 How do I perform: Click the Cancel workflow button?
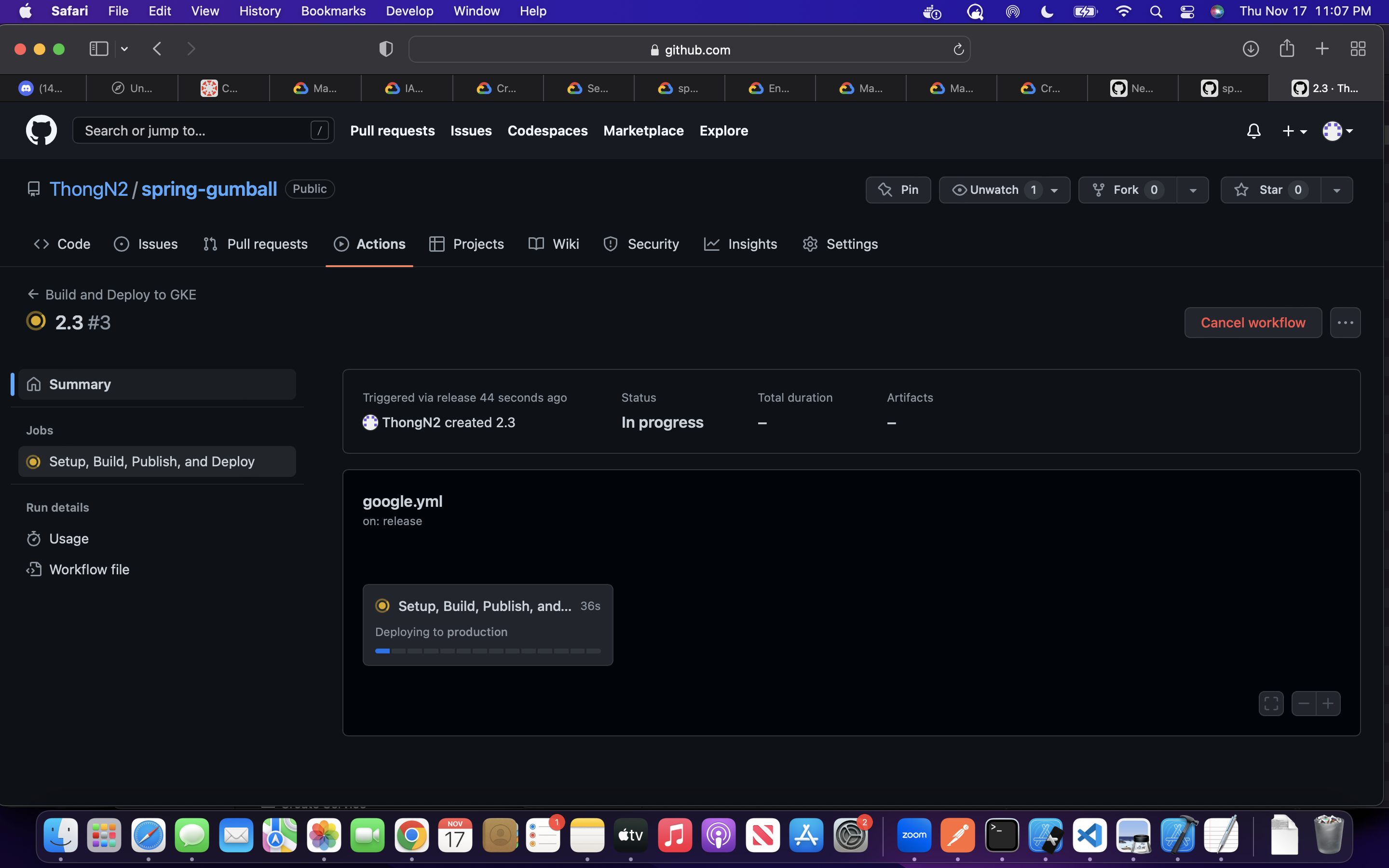(x=1253, y=323)
